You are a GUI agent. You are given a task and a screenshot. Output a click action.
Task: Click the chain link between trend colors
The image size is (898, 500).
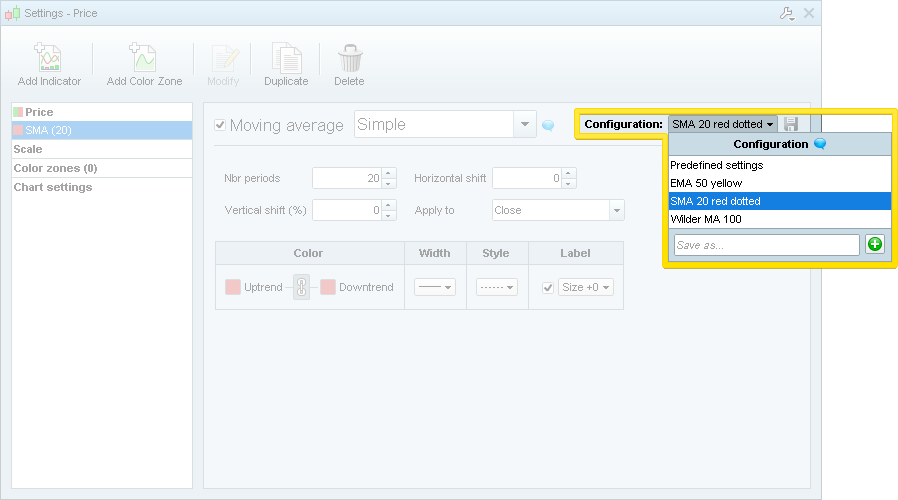click(301, 287)
